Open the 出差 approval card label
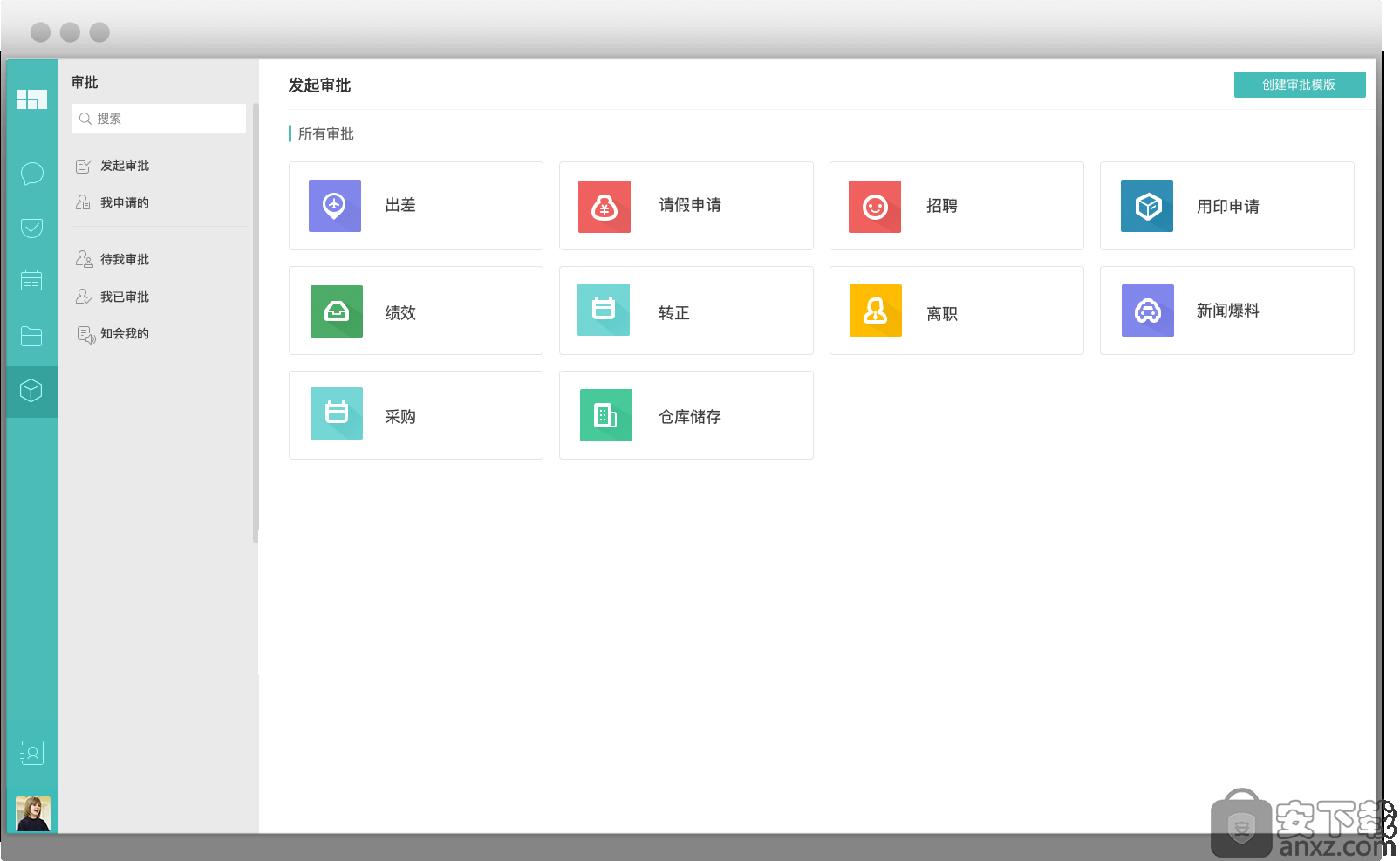This screenshot has height=861, width=1400. (400, 205)
